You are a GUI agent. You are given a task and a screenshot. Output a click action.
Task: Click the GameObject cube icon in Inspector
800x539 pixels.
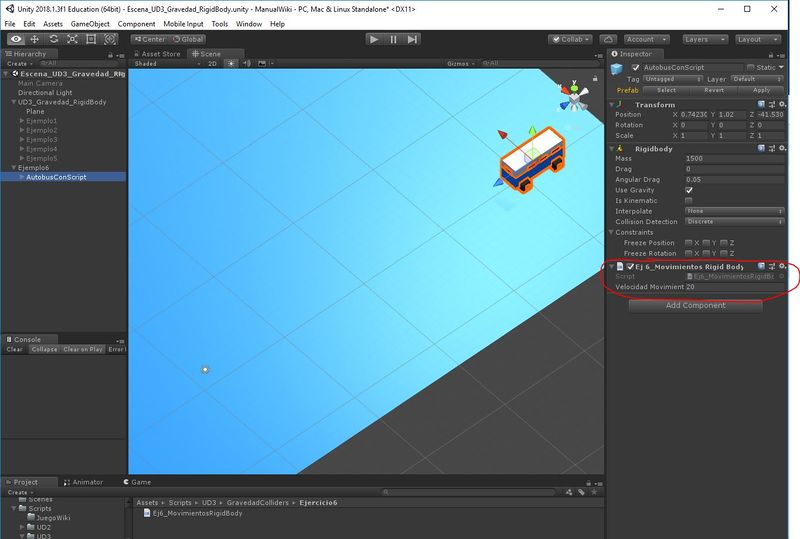[617, 68]
